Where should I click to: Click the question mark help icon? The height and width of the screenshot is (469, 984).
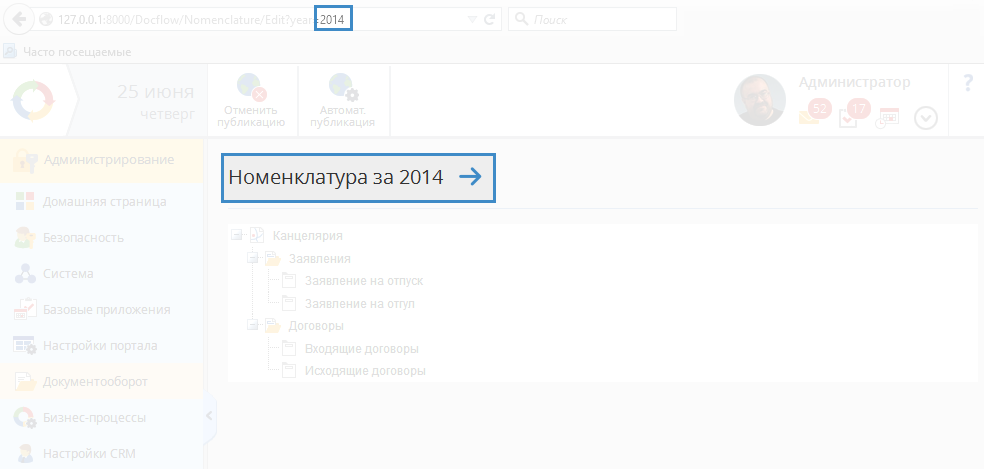[x=967, y=84]
